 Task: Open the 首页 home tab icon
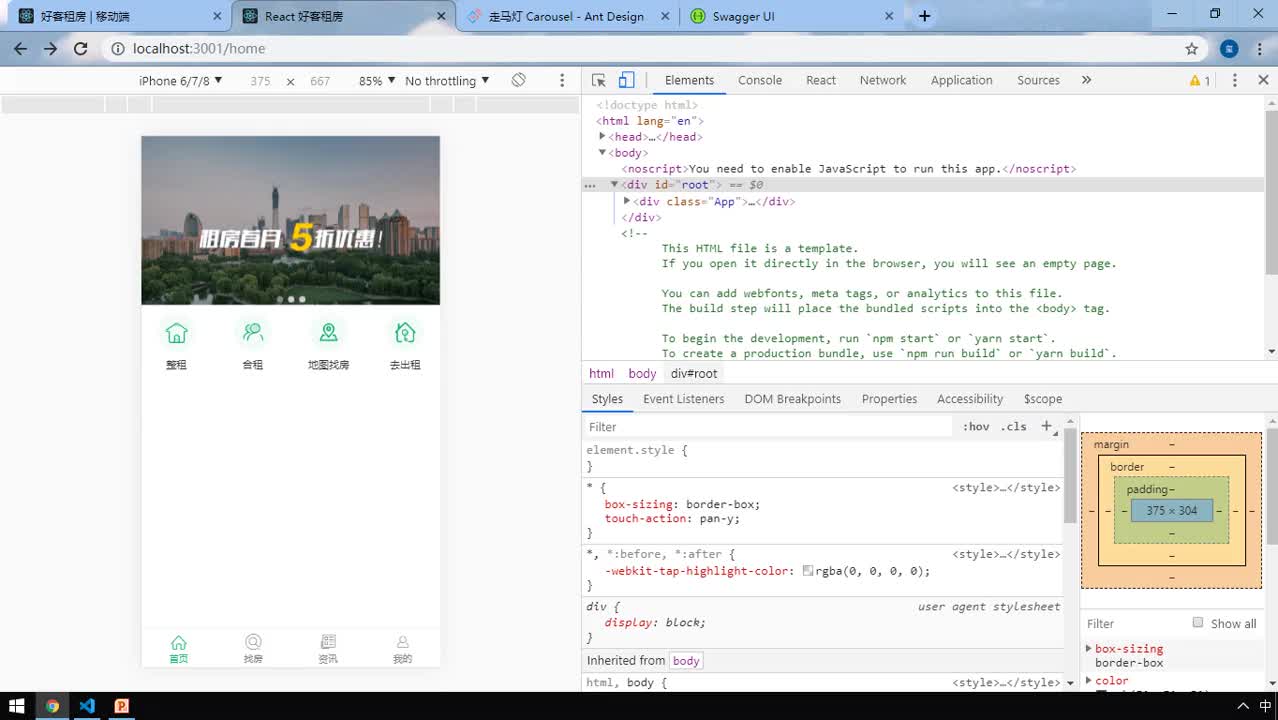[178, 642]
